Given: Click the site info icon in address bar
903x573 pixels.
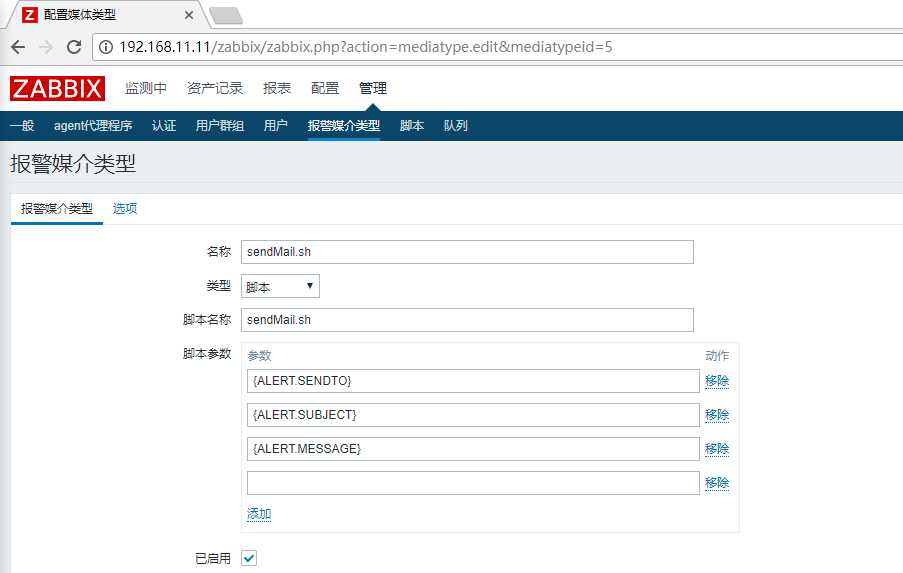Looking at the screenshot, I should pos(106,47).
